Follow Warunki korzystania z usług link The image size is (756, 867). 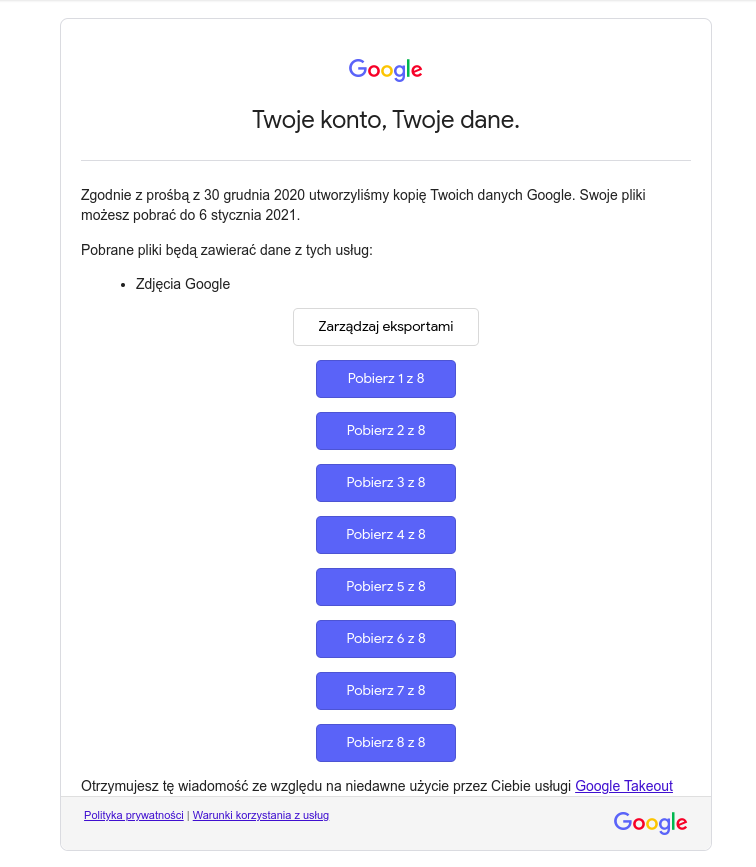(261, 815)
